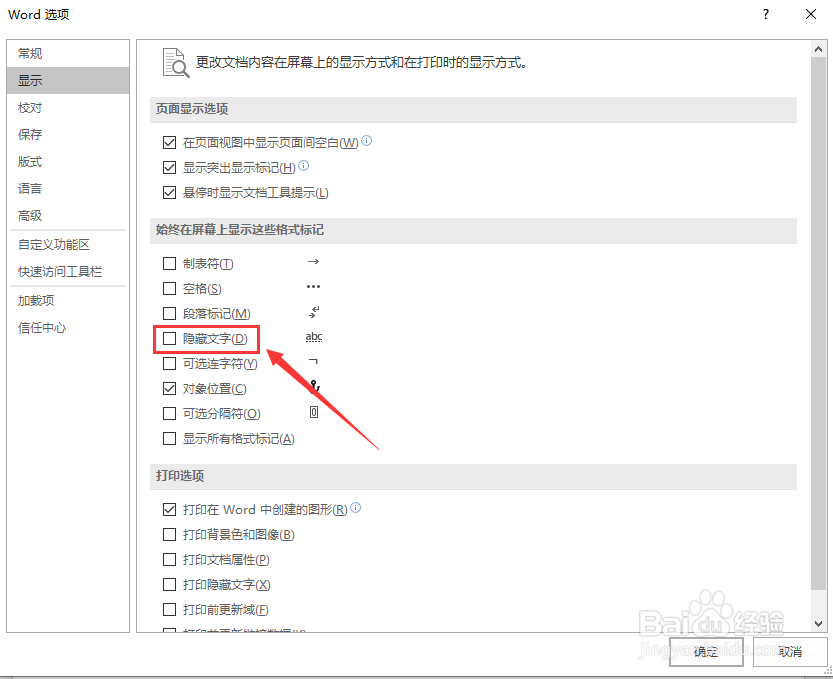
Task: Enable the 打印背景色和图像 checkbox
Action: pos(169,534)
